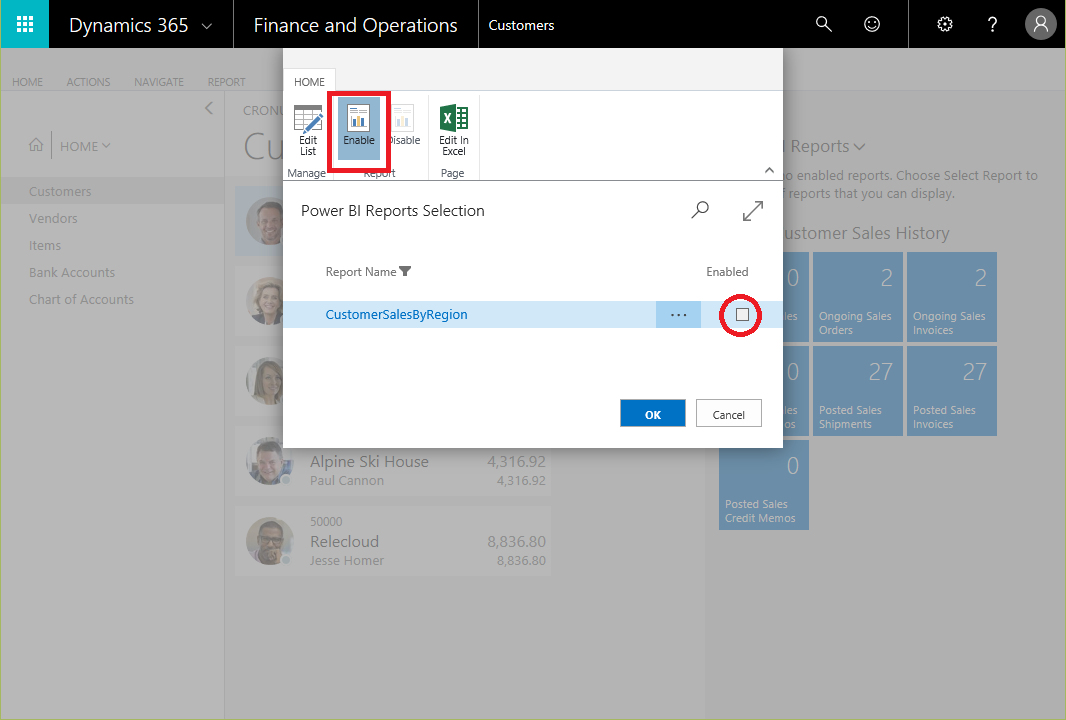
Task: Click Paul Cannon contact name
Action: [x=347, y=481]
